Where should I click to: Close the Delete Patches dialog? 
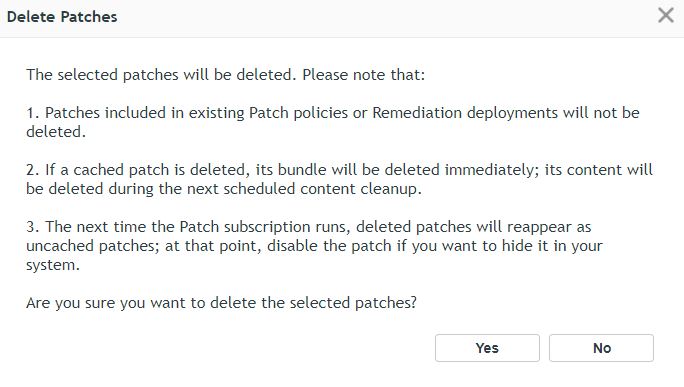[x=666, y=15]
